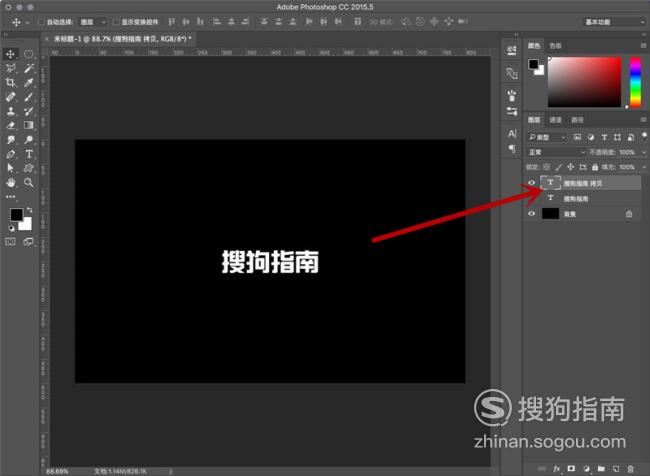This screenshot has height=476, width=650.
Task: Add a layer style with fx button
Action: [557, 469]
